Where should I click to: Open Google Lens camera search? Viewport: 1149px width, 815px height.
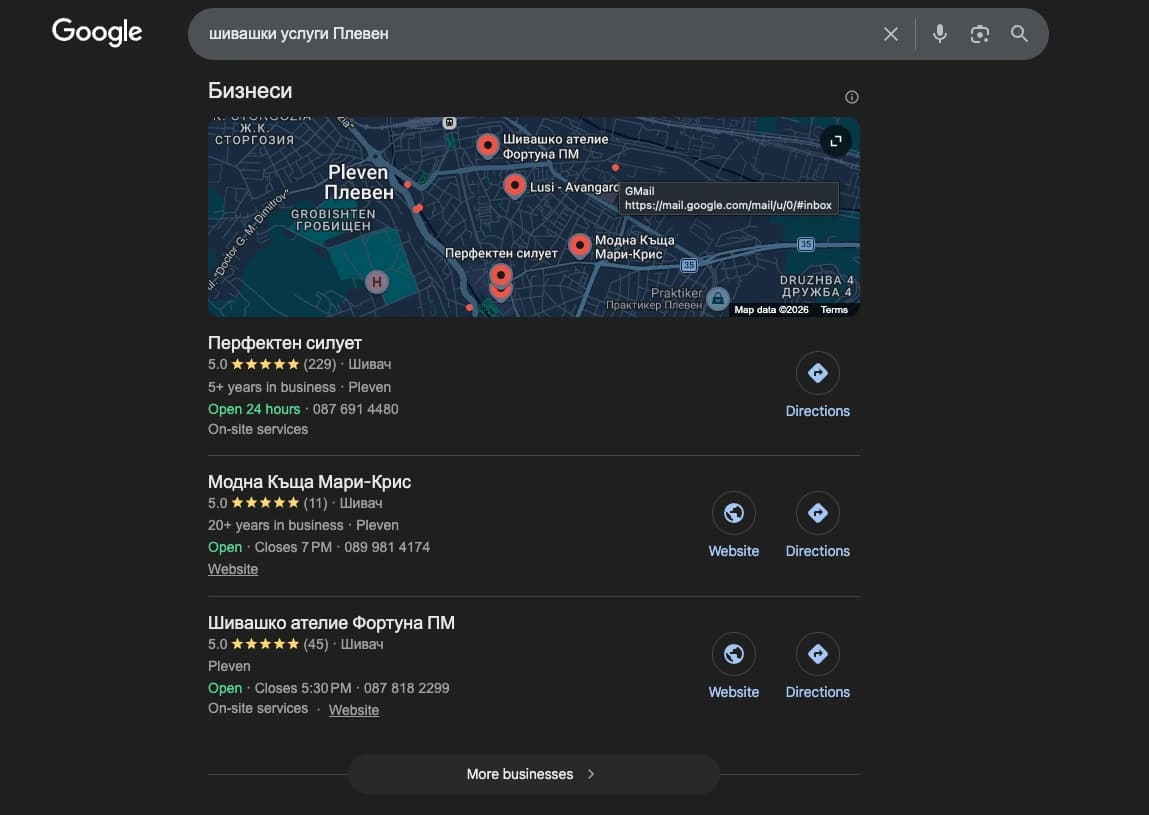coord(979,33)
